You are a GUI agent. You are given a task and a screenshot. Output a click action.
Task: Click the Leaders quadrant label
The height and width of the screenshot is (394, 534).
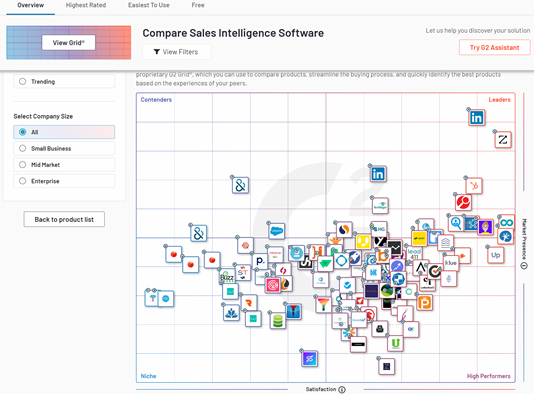pos(500,100)
